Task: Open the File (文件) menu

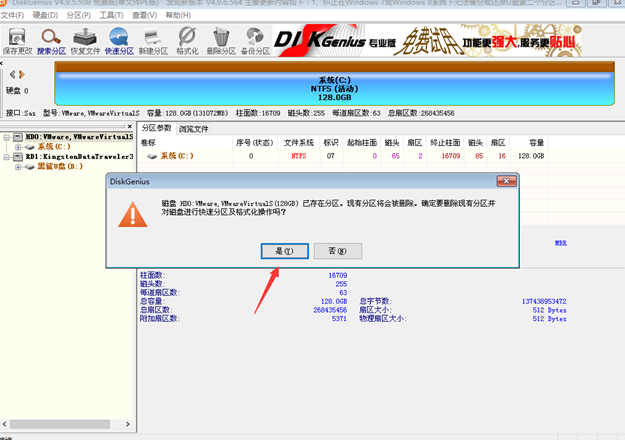Action: (x=12, y=15)
